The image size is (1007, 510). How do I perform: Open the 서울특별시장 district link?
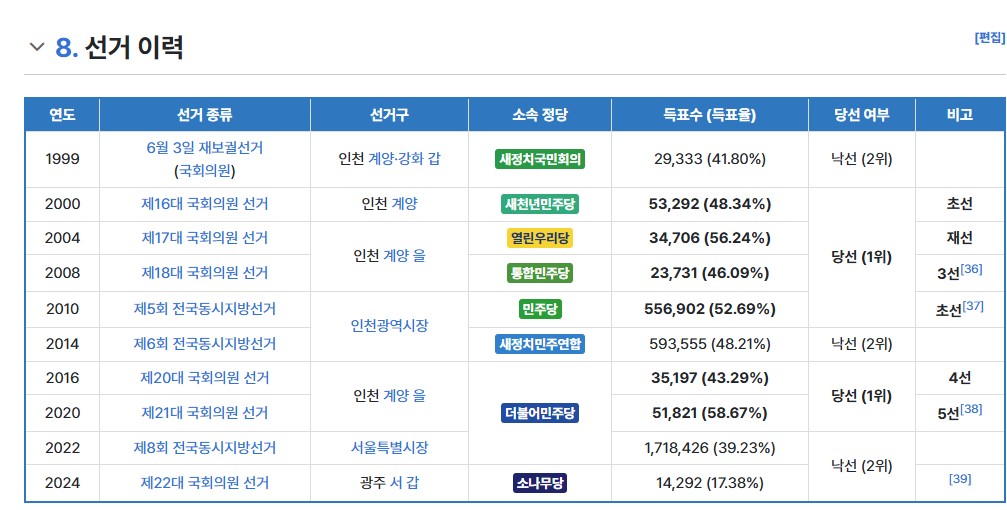click(x=389, y=448)
